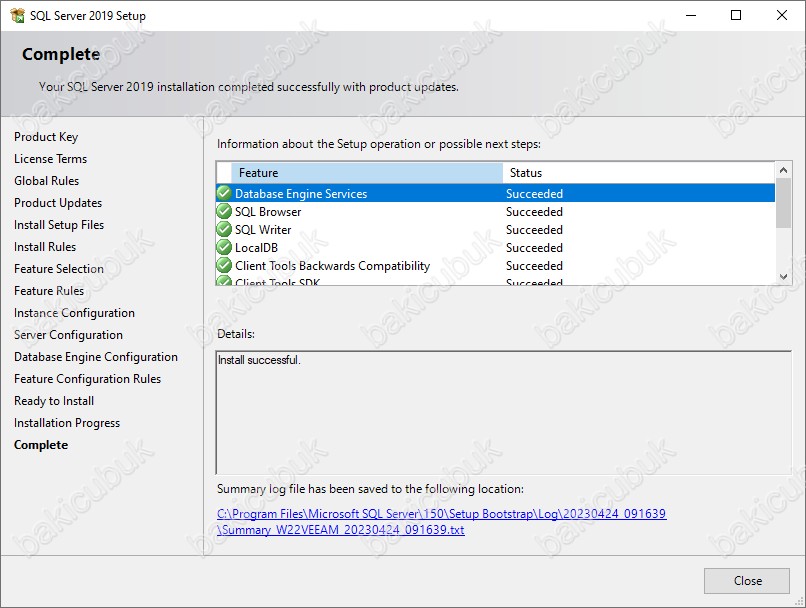Click the Instance Configuration step

[x=74, y=313]
